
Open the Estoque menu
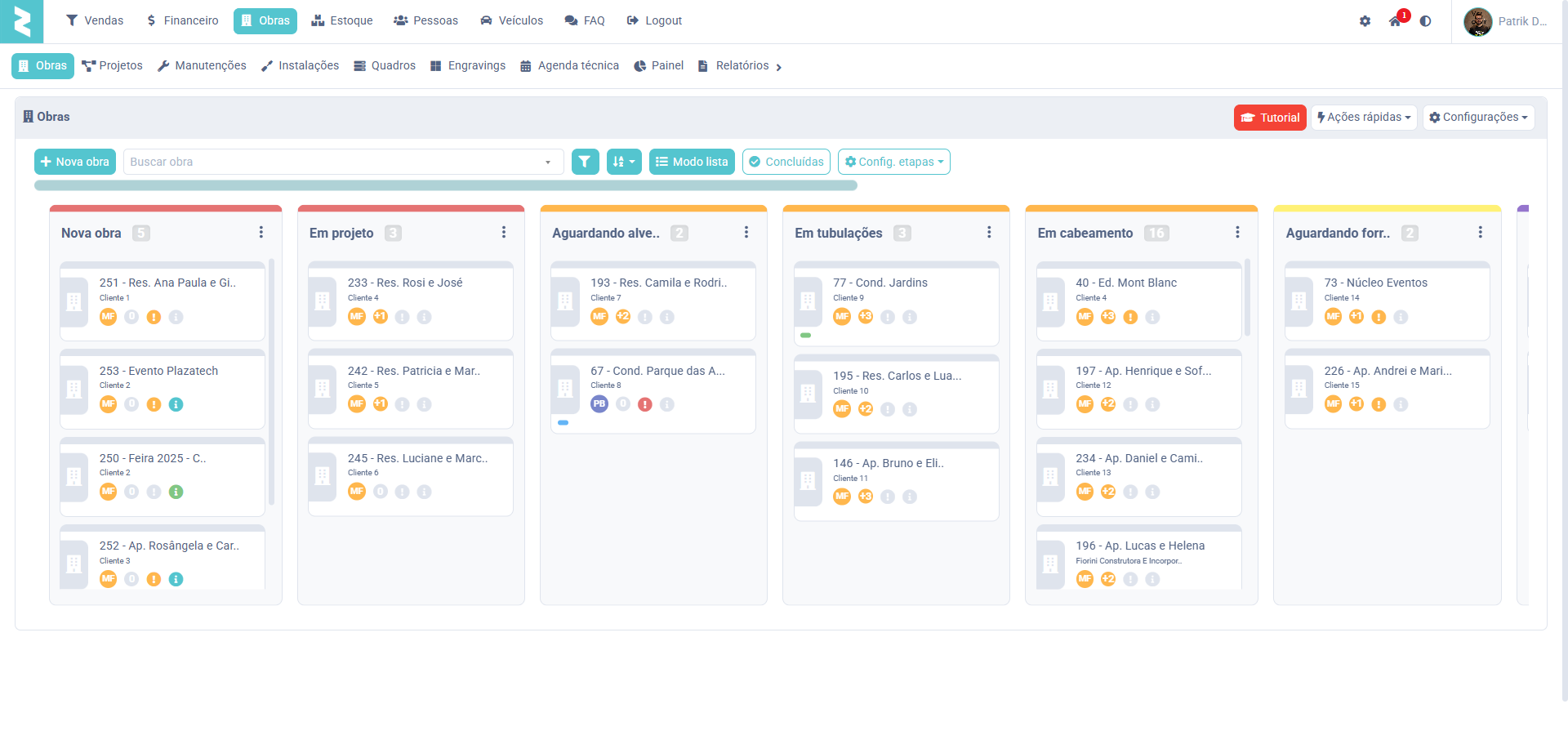(342, 20)
